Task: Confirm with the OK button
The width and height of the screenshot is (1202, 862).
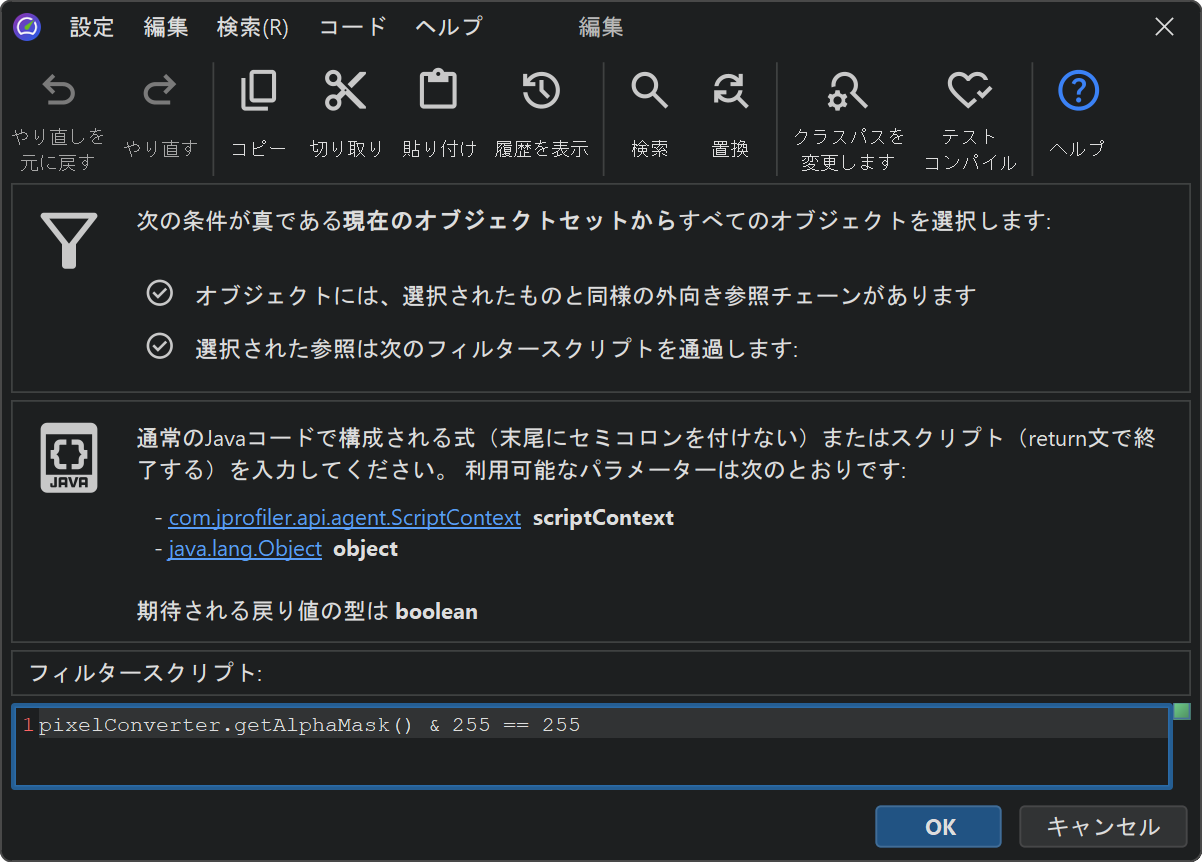Action: [x=938, y=826]
